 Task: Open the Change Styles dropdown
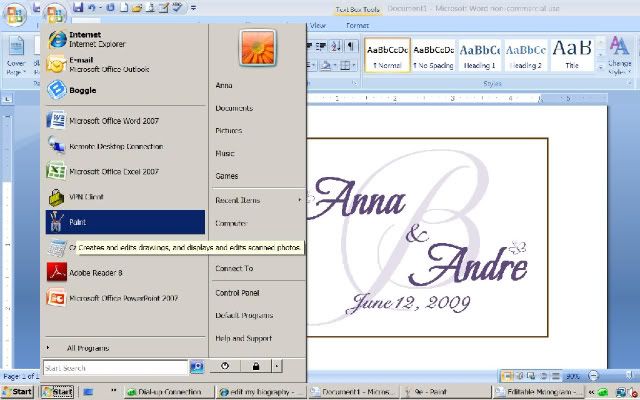pyautogui.click(x=620, y=56)
